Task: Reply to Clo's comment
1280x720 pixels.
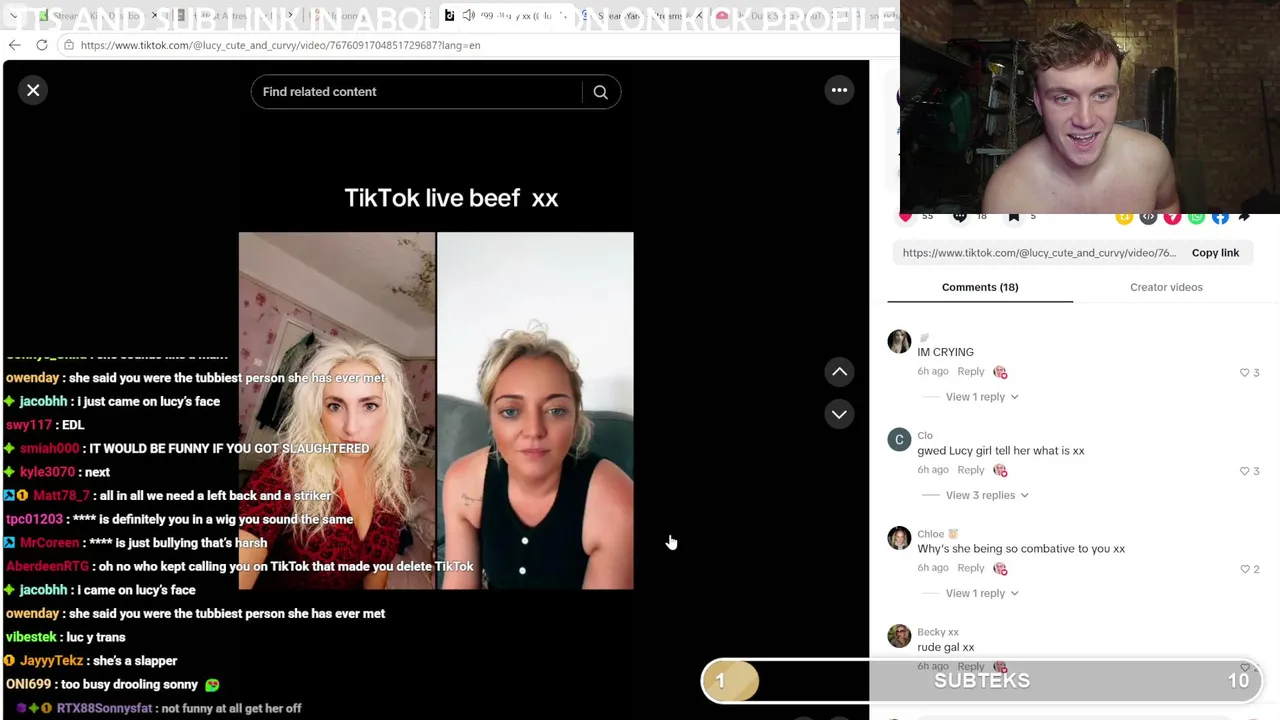Action: (x=971, y=470)
